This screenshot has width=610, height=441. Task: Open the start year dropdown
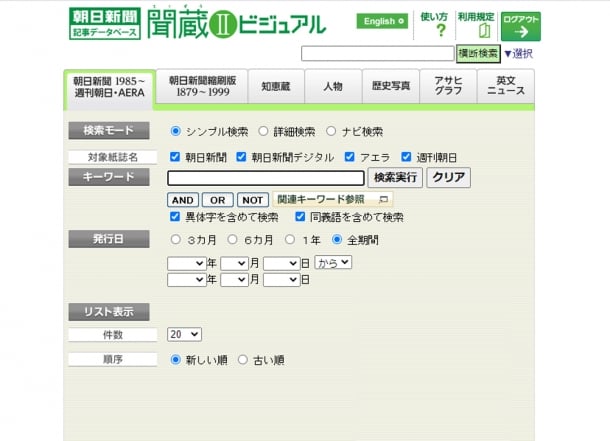pyautogui.click(x=186, y=264)
